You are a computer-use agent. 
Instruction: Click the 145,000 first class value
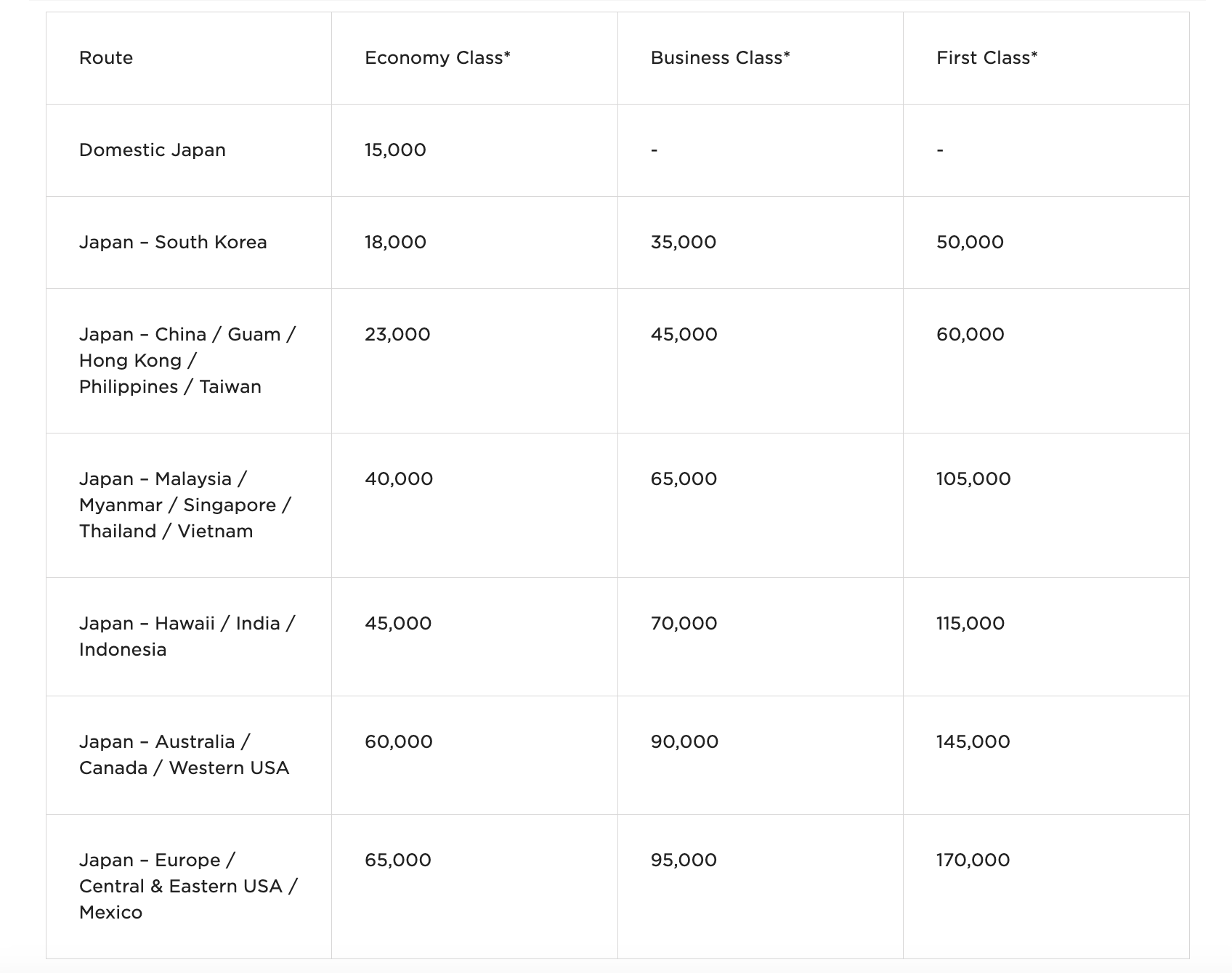[x=973, y=742]
